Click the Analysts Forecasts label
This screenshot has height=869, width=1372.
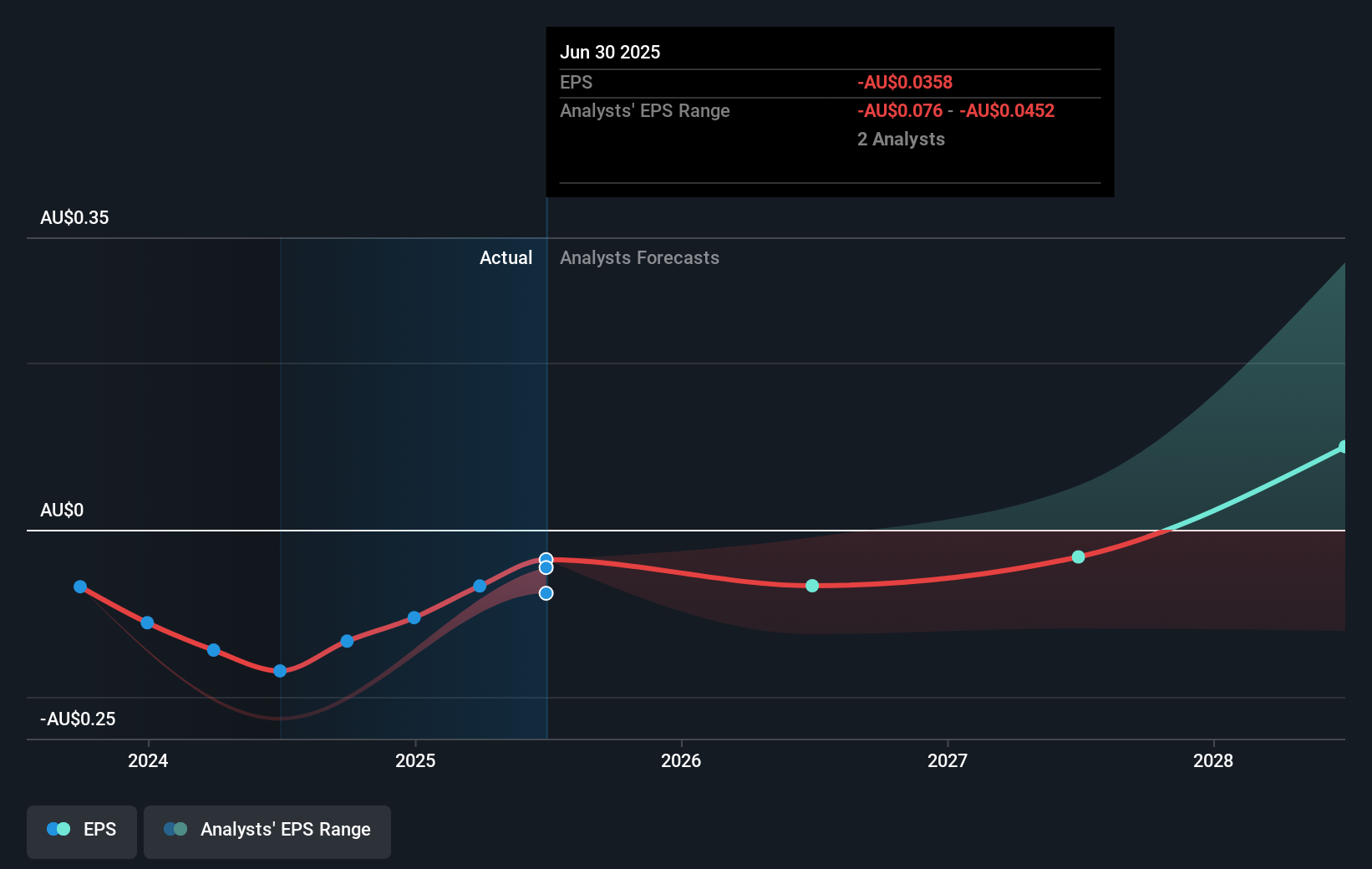(639, 258)
